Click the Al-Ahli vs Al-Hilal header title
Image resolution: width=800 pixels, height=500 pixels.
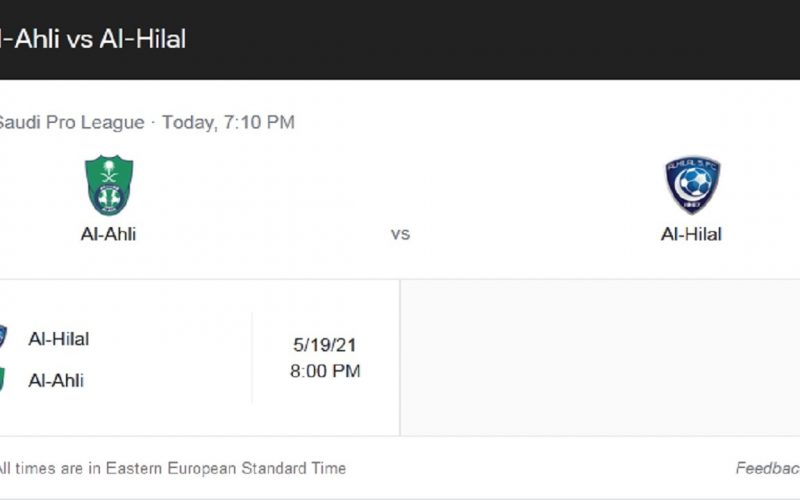(93, 39)
